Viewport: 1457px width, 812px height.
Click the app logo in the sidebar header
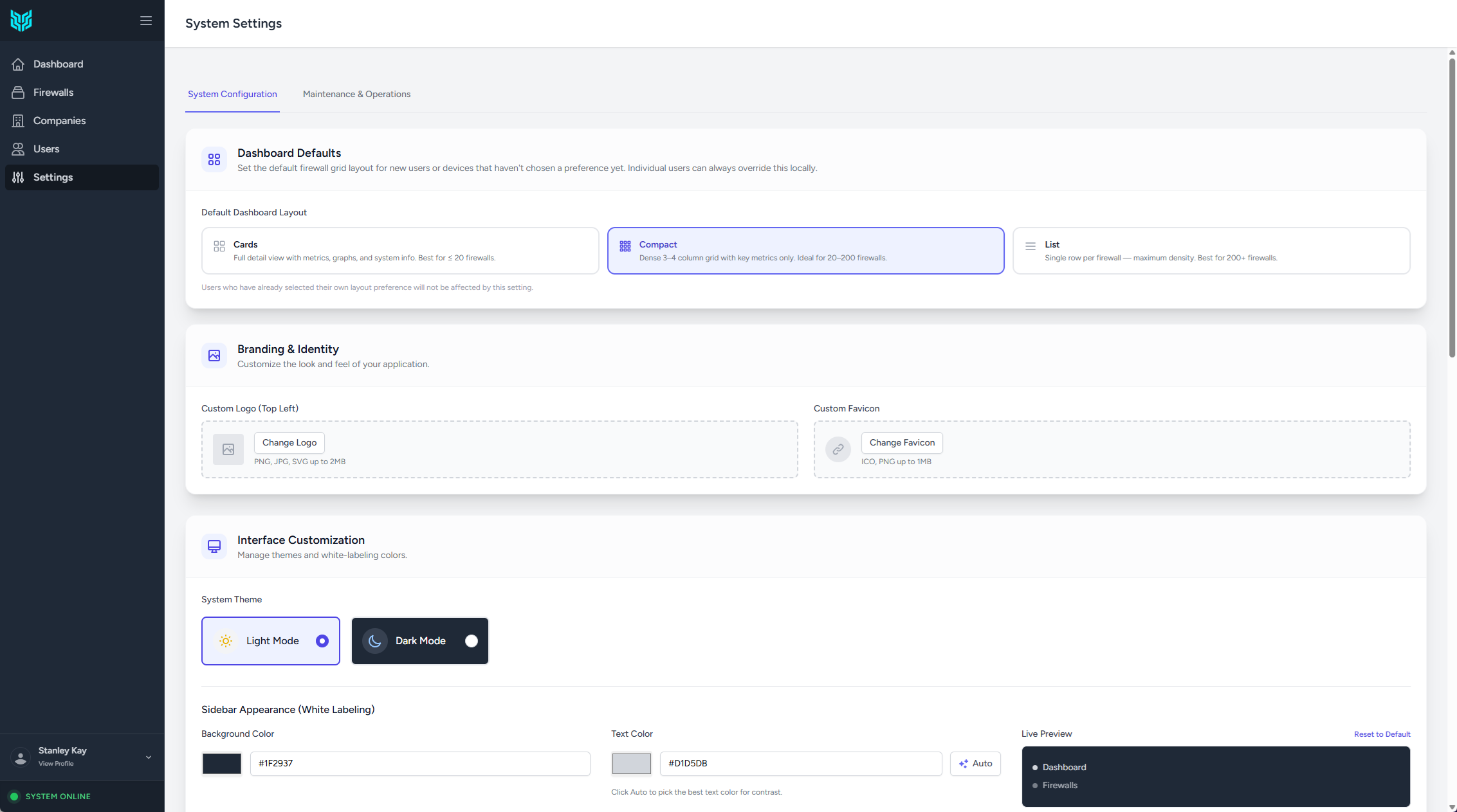pos(21,21)
